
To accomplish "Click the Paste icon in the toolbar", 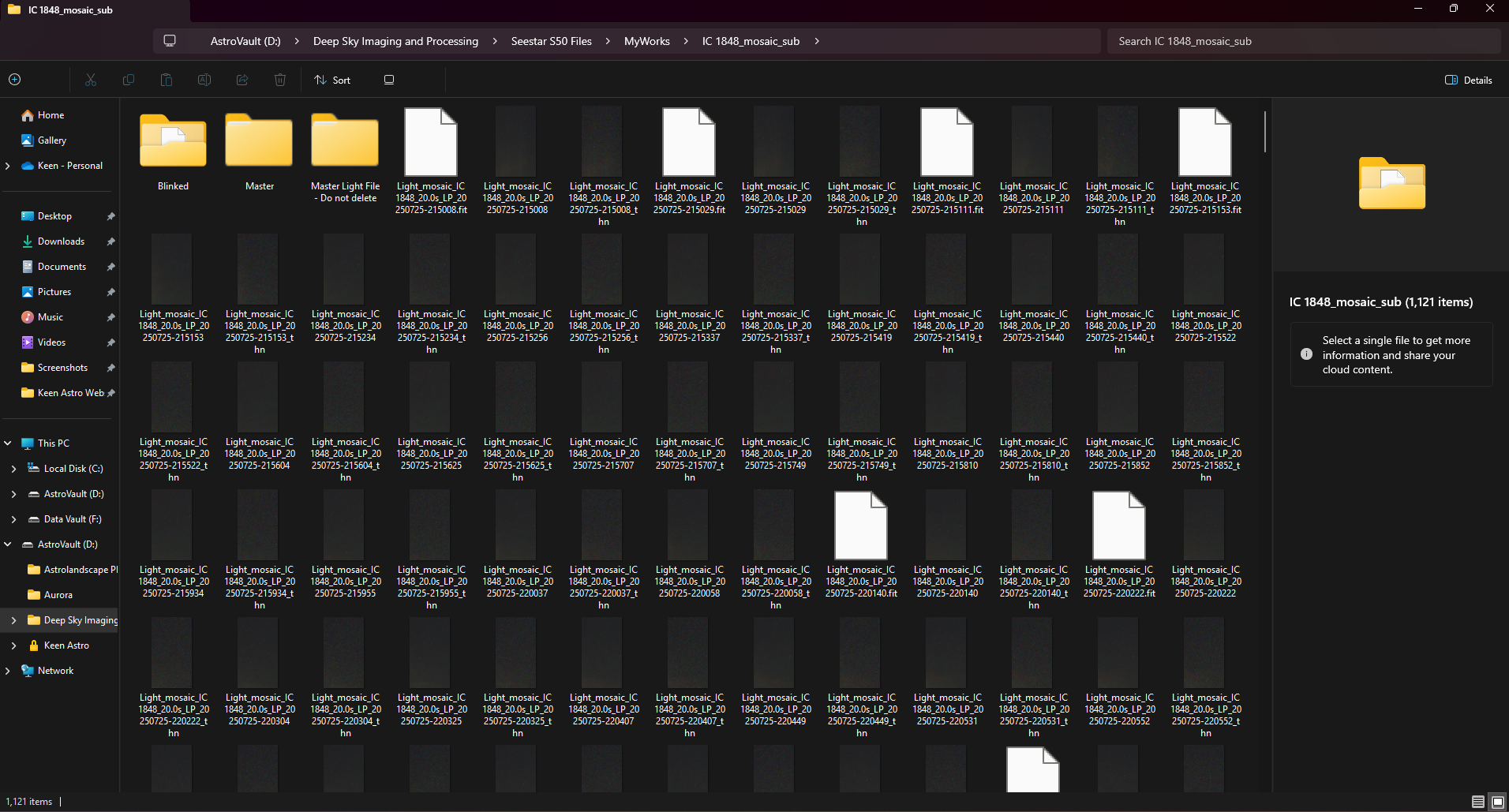I will [x=166, y=80].
